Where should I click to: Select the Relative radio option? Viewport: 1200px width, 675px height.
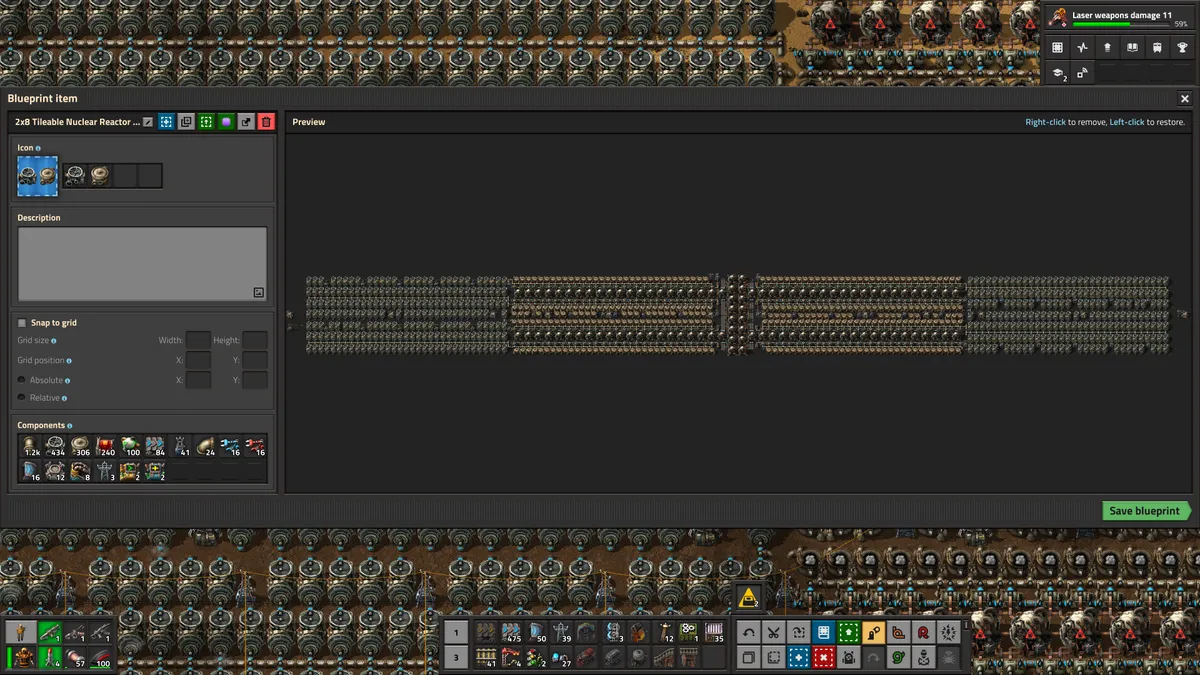(x=22, y=397)
